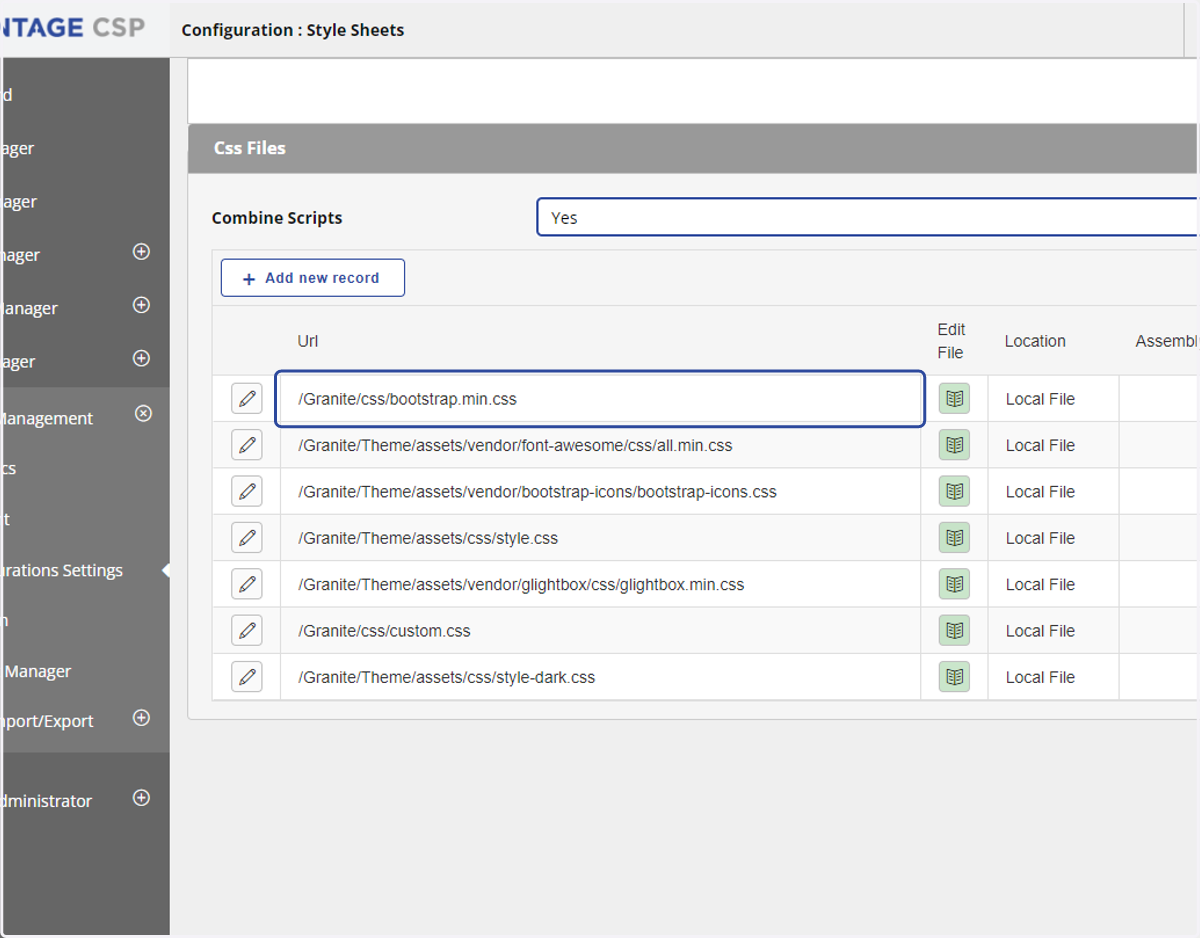Open file editor for bootstrap.min.css
1200x938 pixels.
coord(954,398)
